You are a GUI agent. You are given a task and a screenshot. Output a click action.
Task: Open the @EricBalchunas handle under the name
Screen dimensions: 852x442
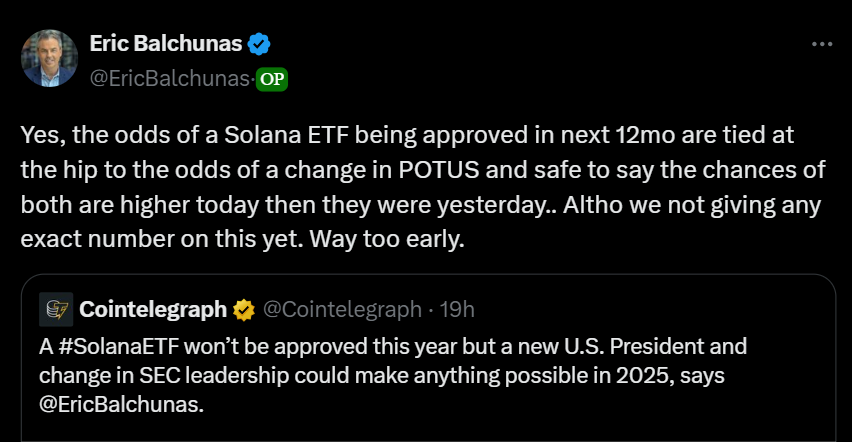pos(170,79)
